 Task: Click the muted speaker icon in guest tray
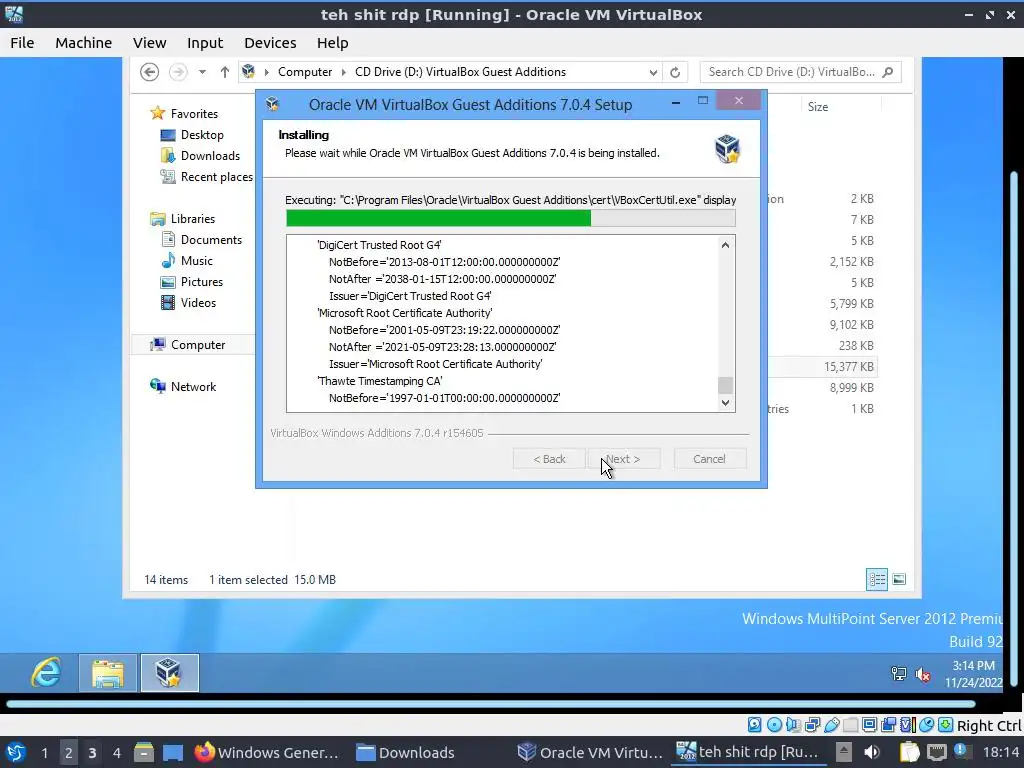click(x=923, y=674)
